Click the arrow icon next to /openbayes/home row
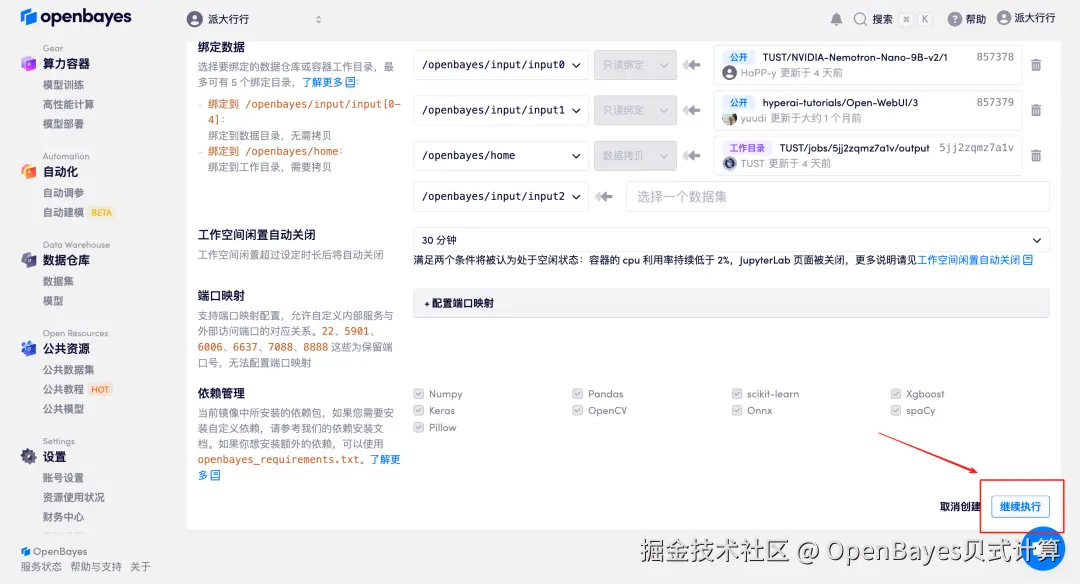 pos(692,156)
